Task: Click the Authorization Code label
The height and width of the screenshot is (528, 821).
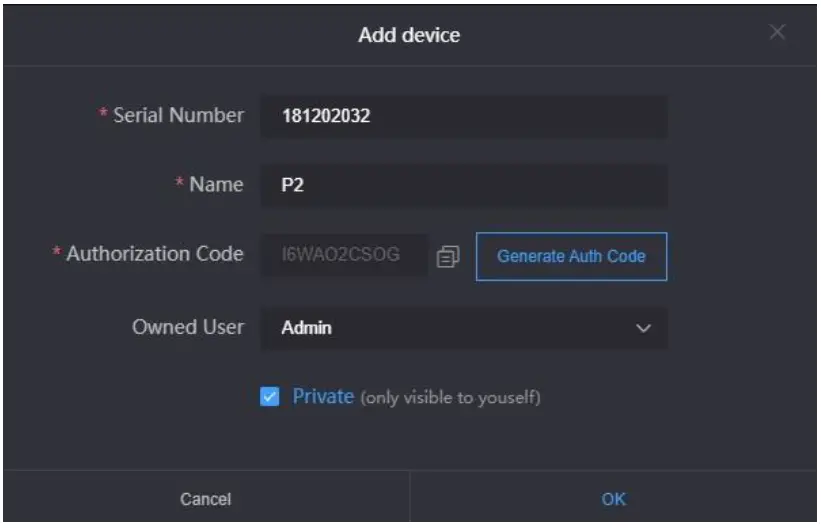Action: (154, 254)
